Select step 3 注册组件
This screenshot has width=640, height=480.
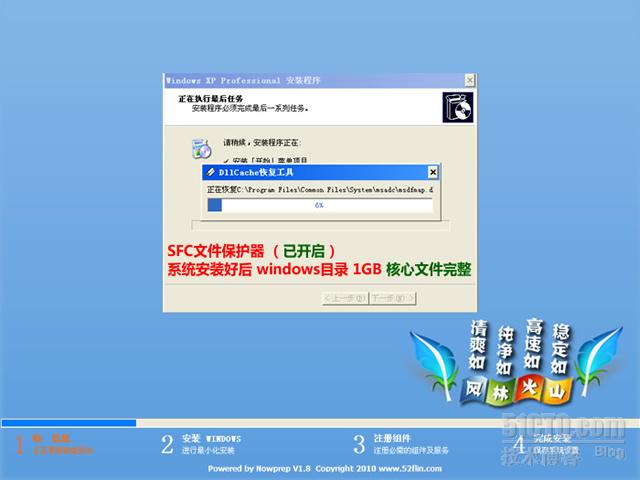pyautogui.click(x=400, y=444)
